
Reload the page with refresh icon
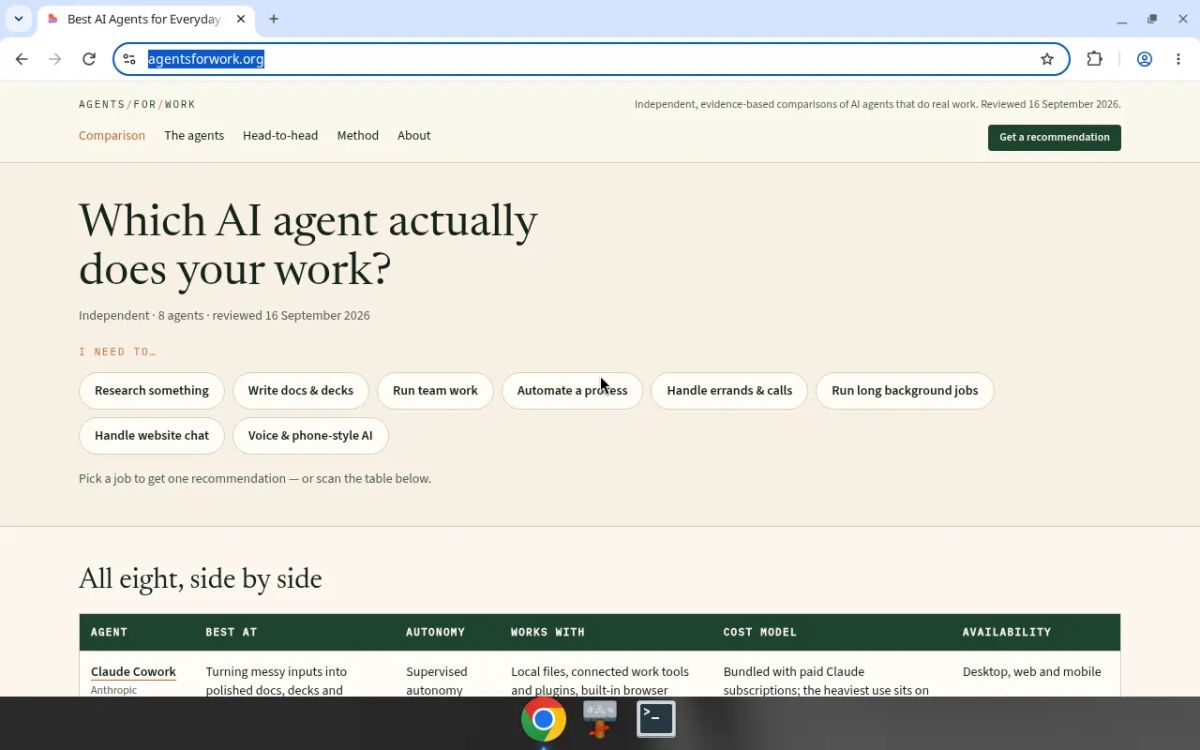(x=89, y=59)
